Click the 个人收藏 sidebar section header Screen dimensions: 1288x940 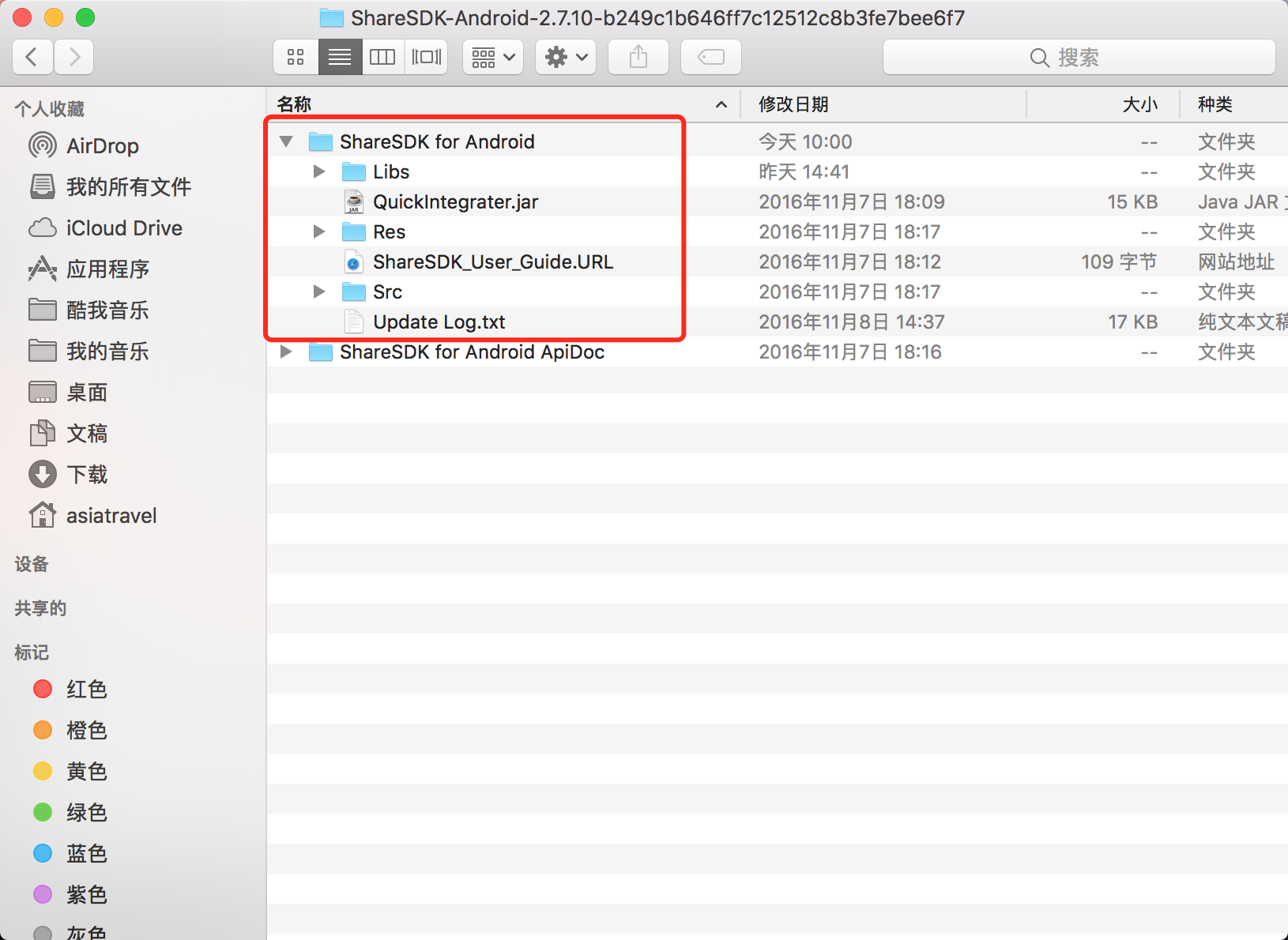point(49,109)
